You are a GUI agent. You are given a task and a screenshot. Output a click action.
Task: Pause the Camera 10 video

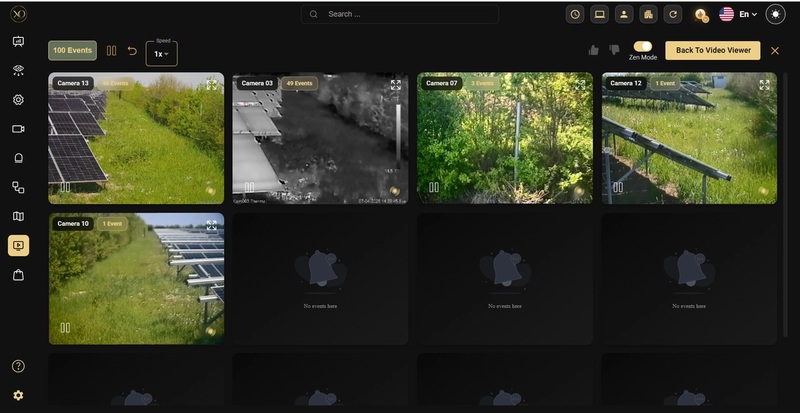pyautogui.click(x=65, y=328)
